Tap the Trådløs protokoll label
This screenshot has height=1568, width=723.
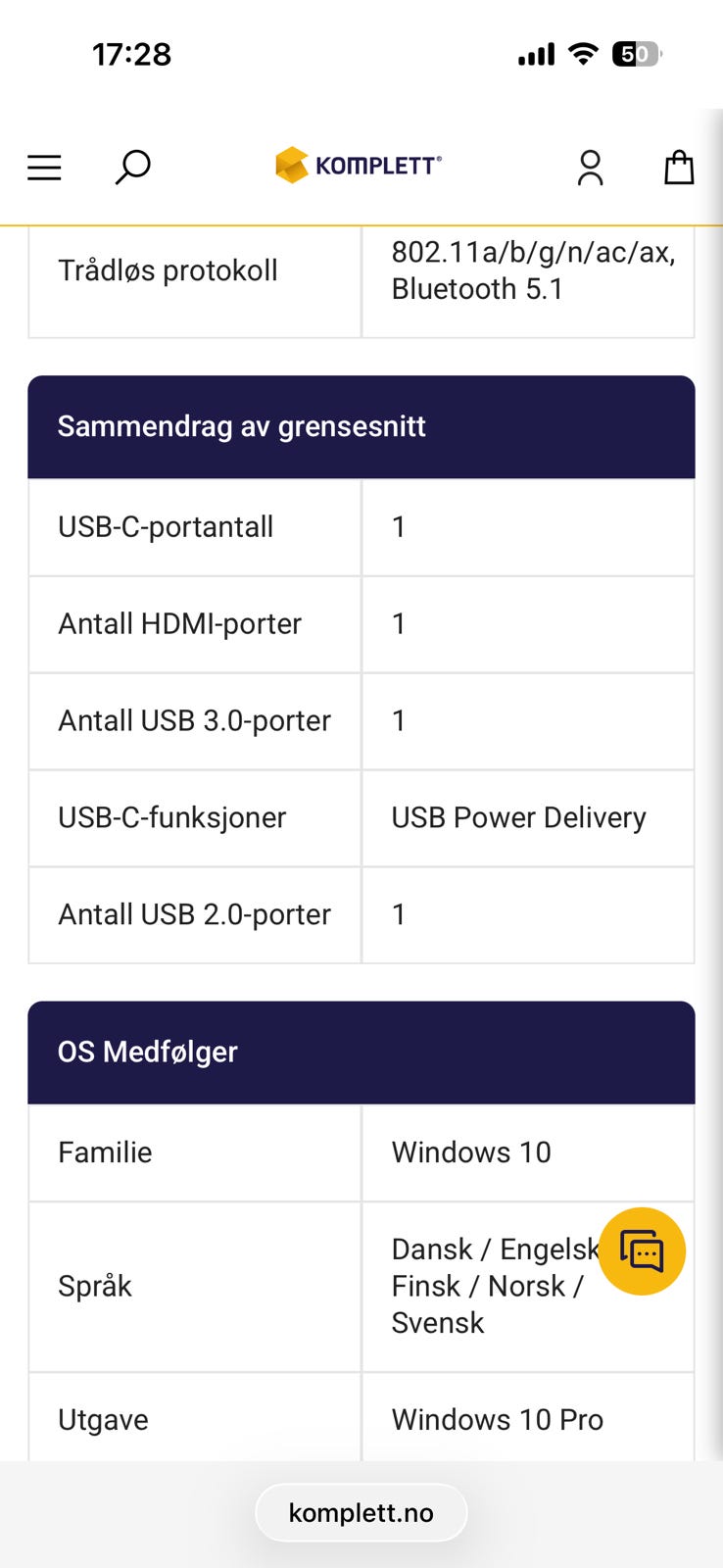pyautogui.click(x=168, y=270)
